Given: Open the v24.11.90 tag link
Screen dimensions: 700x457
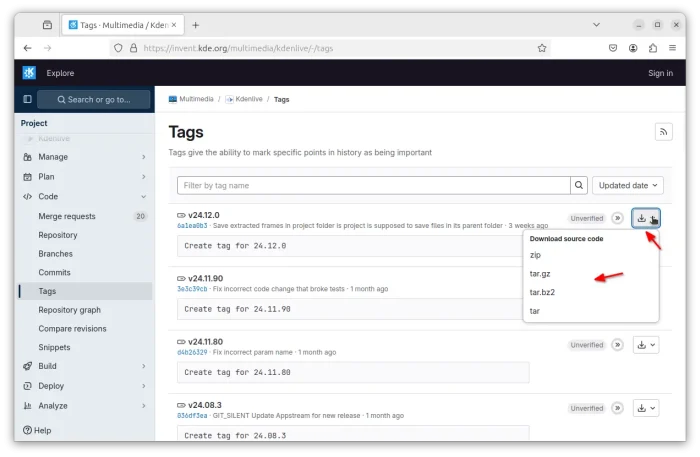Looking at the screenshot, I should pyautogui.click(x=205, y=278).
